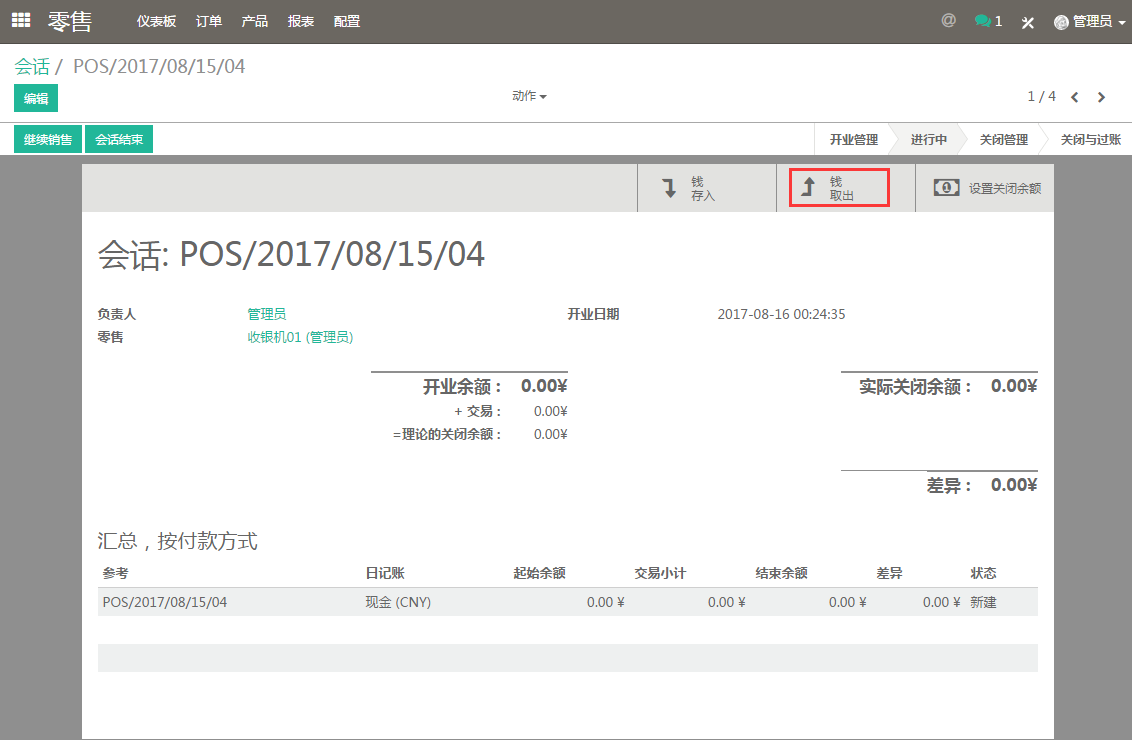Viewport: 1132px width, 740px height.
Task: Open the conversations chat icon
Action: [983, 21]
